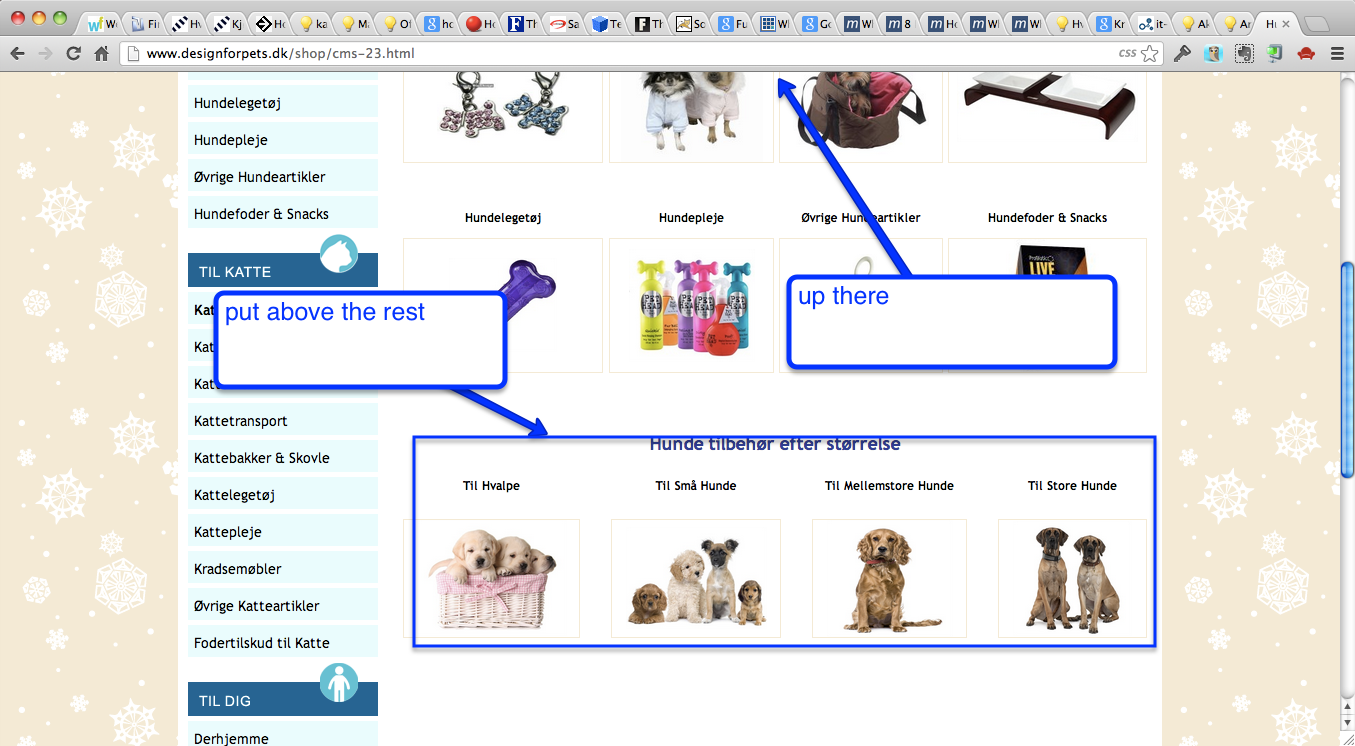
Task: Click the browser back arrow button
Action: [17, 54]
